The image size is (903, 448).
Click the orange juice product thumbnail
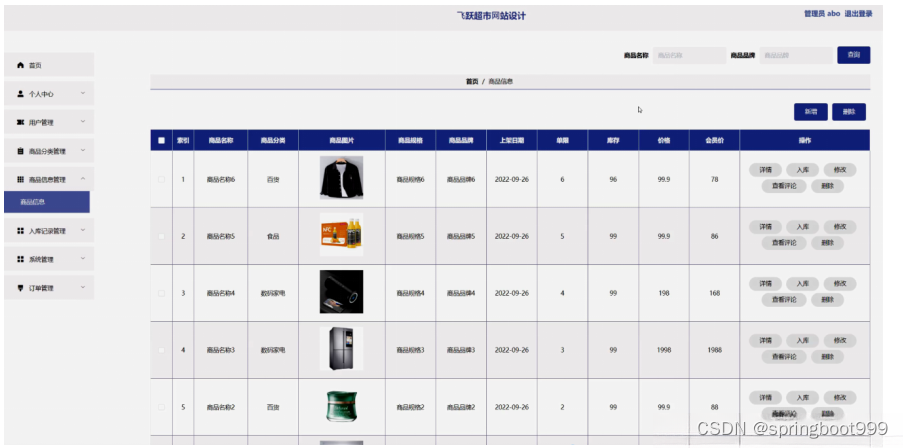342,235
